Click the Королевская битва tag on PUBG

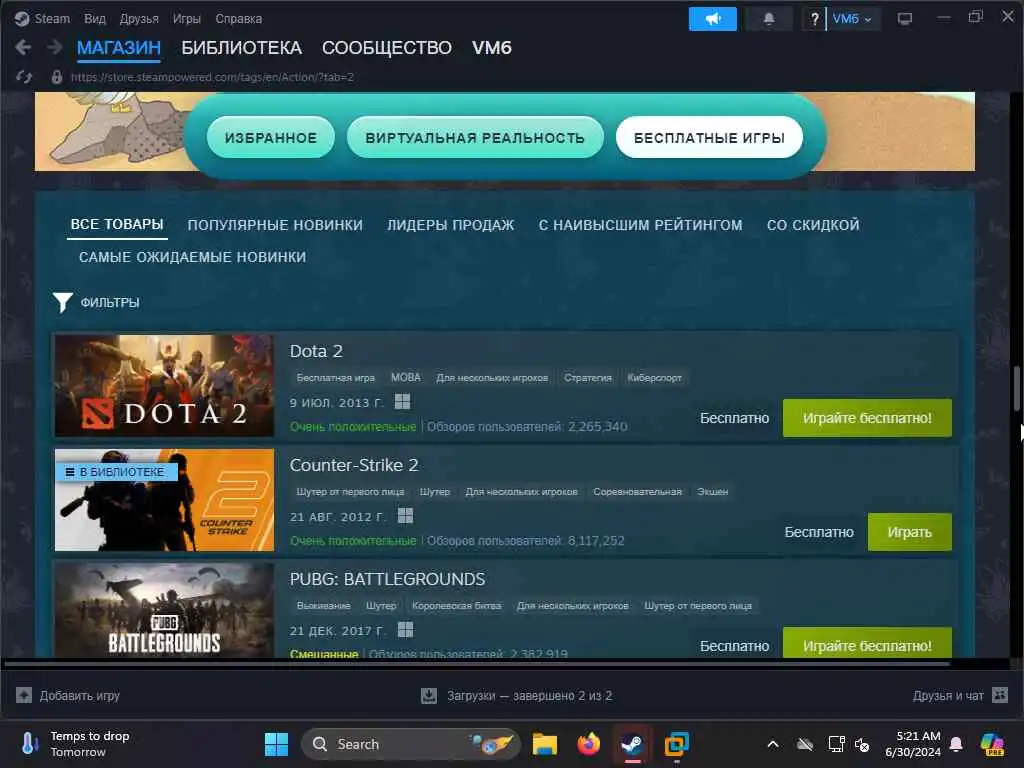[456, 605]
